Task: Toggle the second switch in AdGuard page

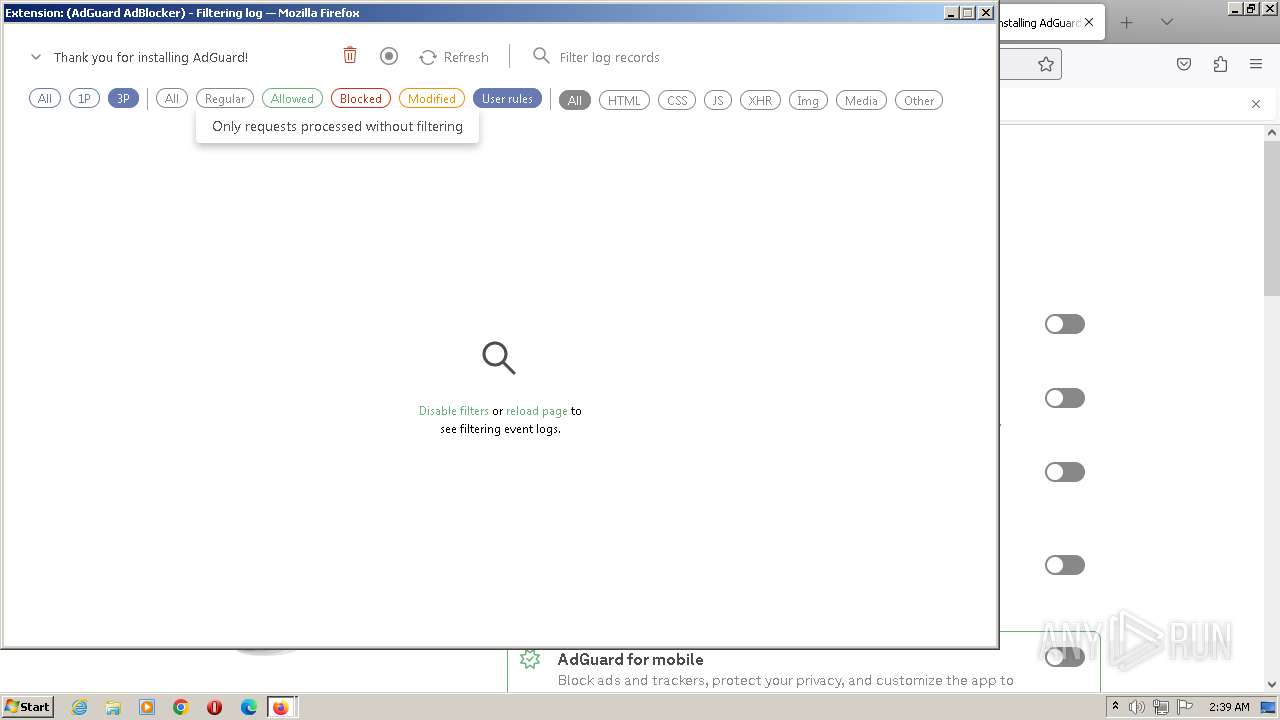Action: [1065, 398]
